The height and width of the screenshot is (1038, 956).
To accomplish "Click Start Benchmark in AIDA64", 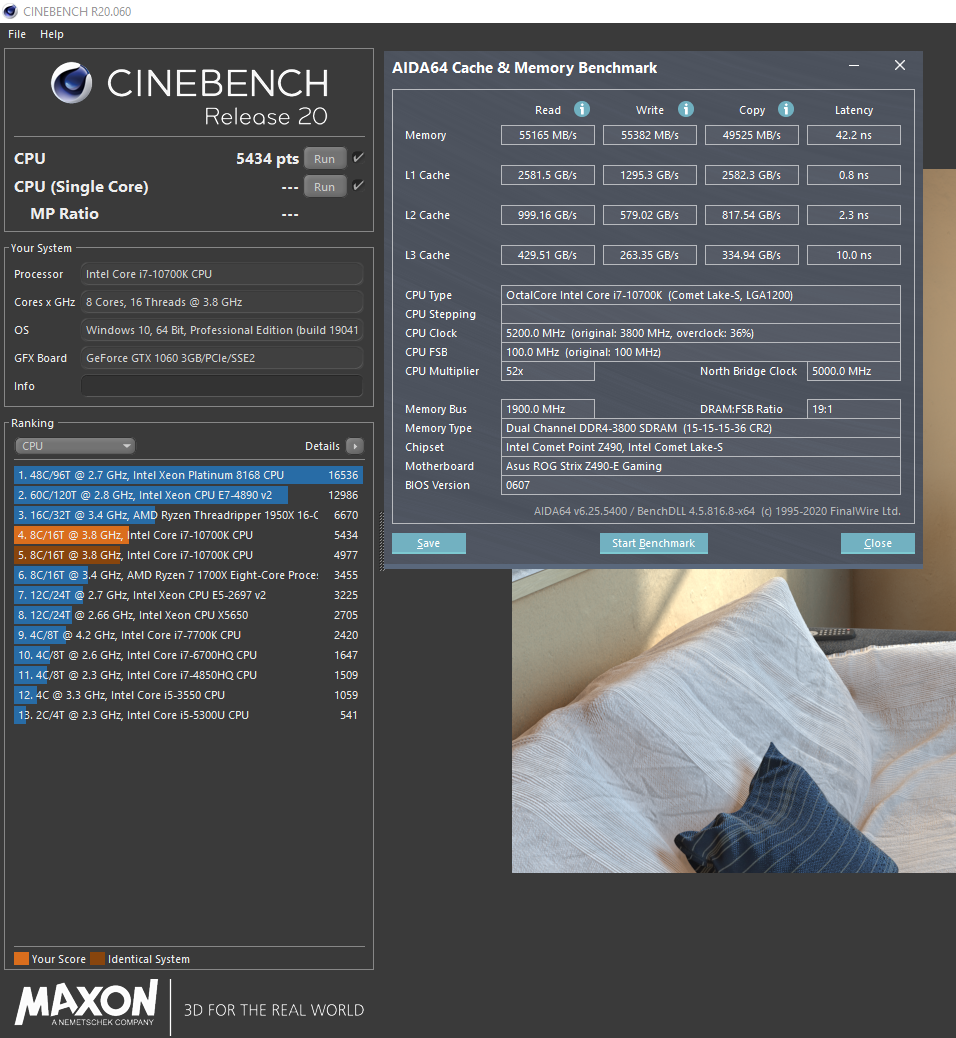I will 653,543.
